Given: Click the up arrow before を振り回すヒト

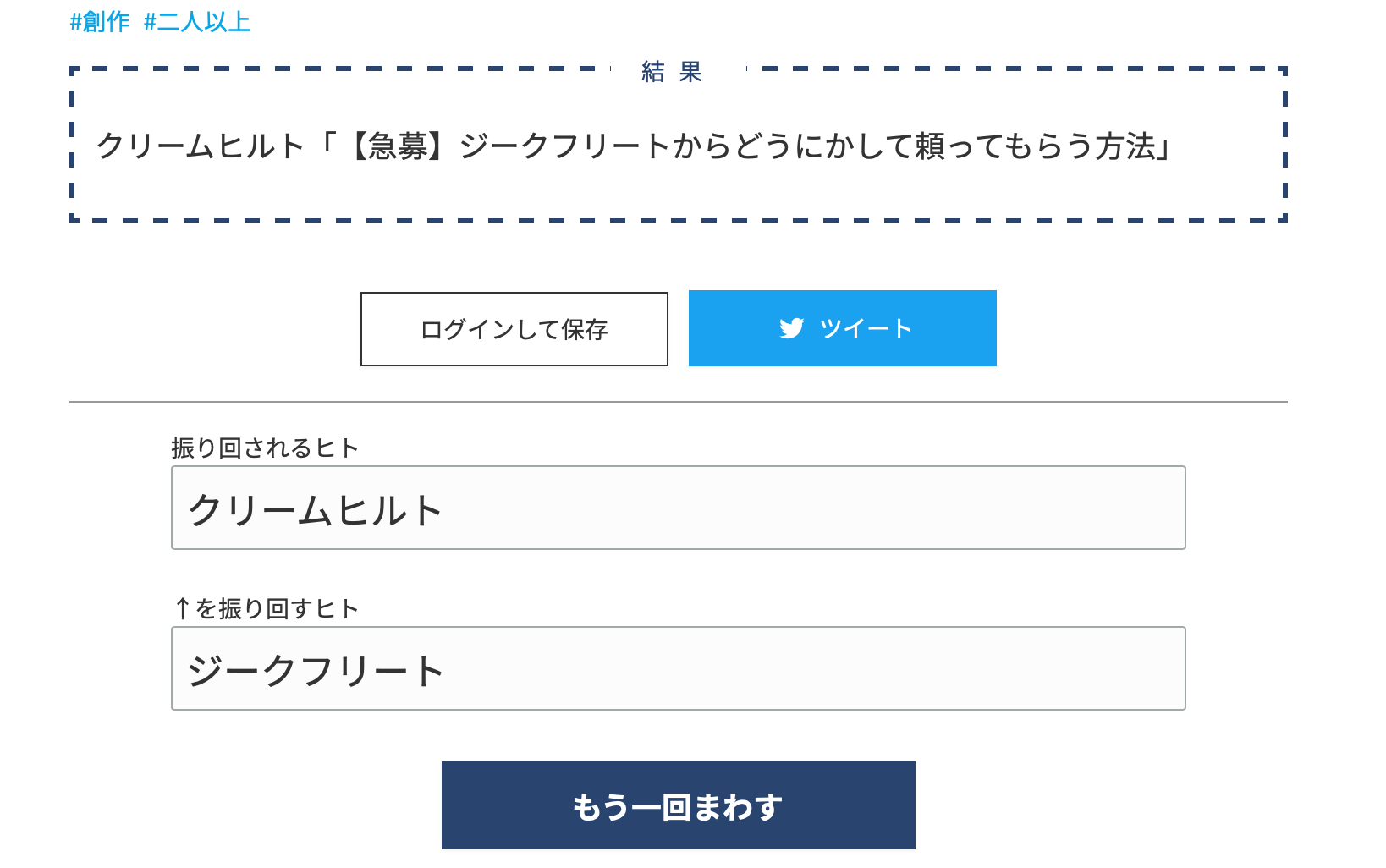Looking at the screenshot, I should (x=182, y=608).
